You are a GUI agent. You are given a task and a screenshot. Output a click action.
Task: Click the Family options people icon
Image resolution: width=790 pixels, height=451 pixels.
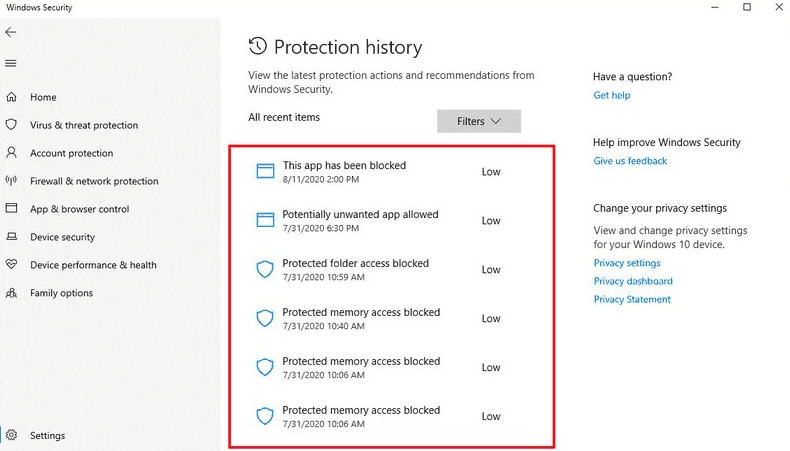click(11, 292)
